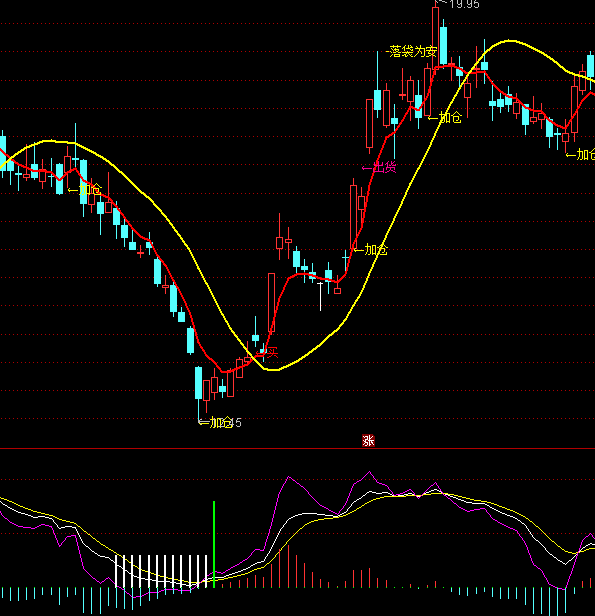Select the lone white candlestick

pyautogui.click(x=320, y=296)
